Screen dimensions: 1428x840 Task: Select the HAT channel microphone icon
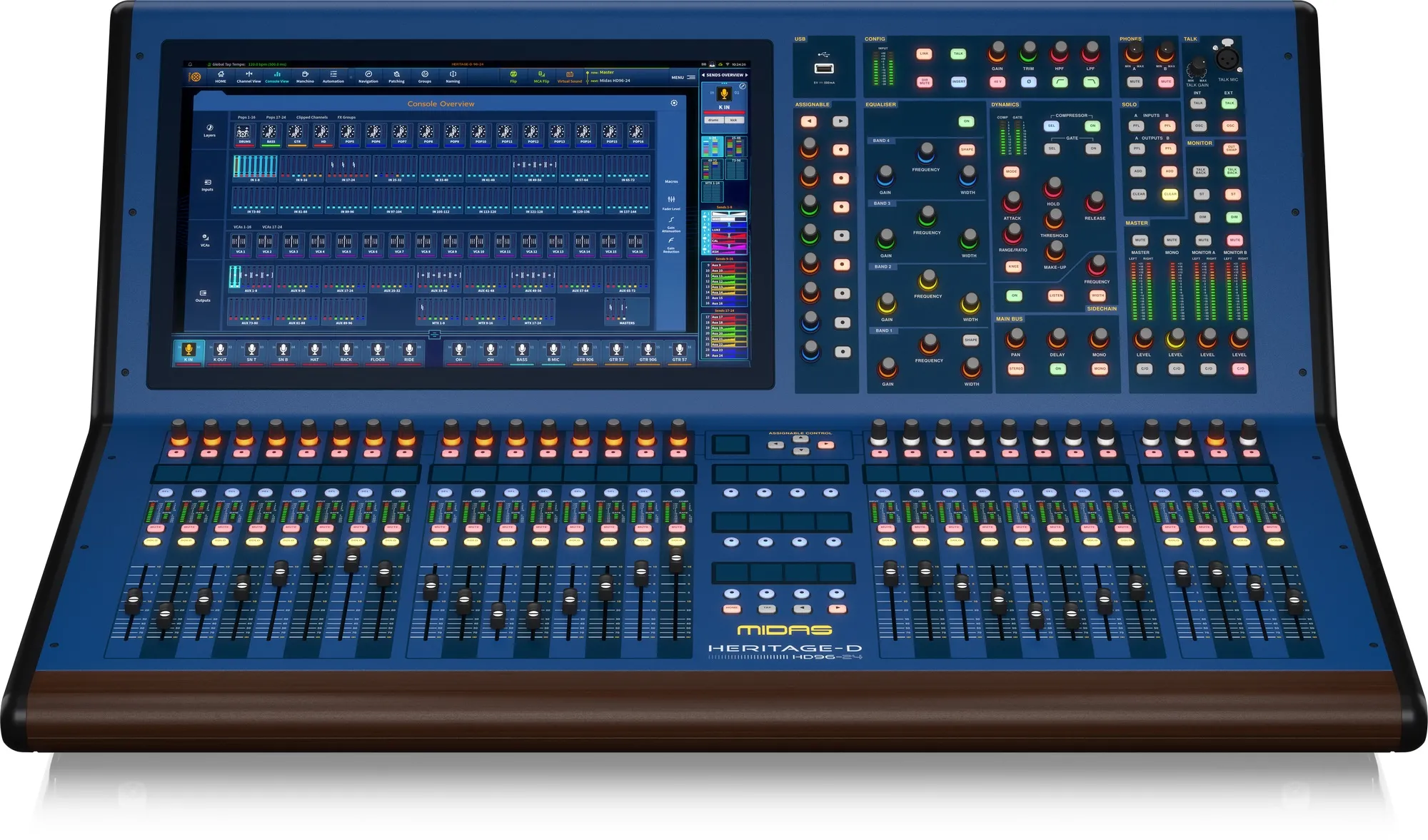click(x=314, y=350)
